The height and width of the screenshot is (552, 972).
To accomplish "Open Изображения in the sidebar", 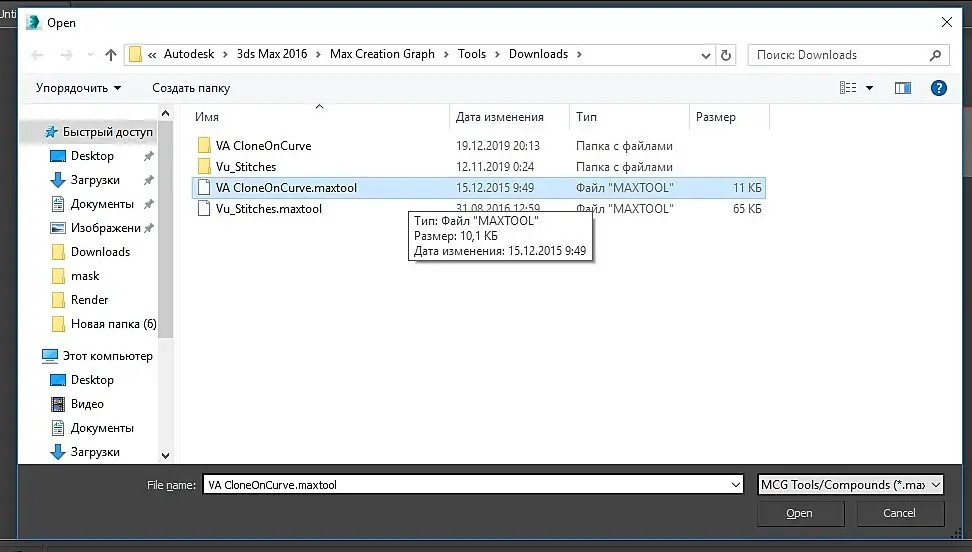I will click(105, 228).
